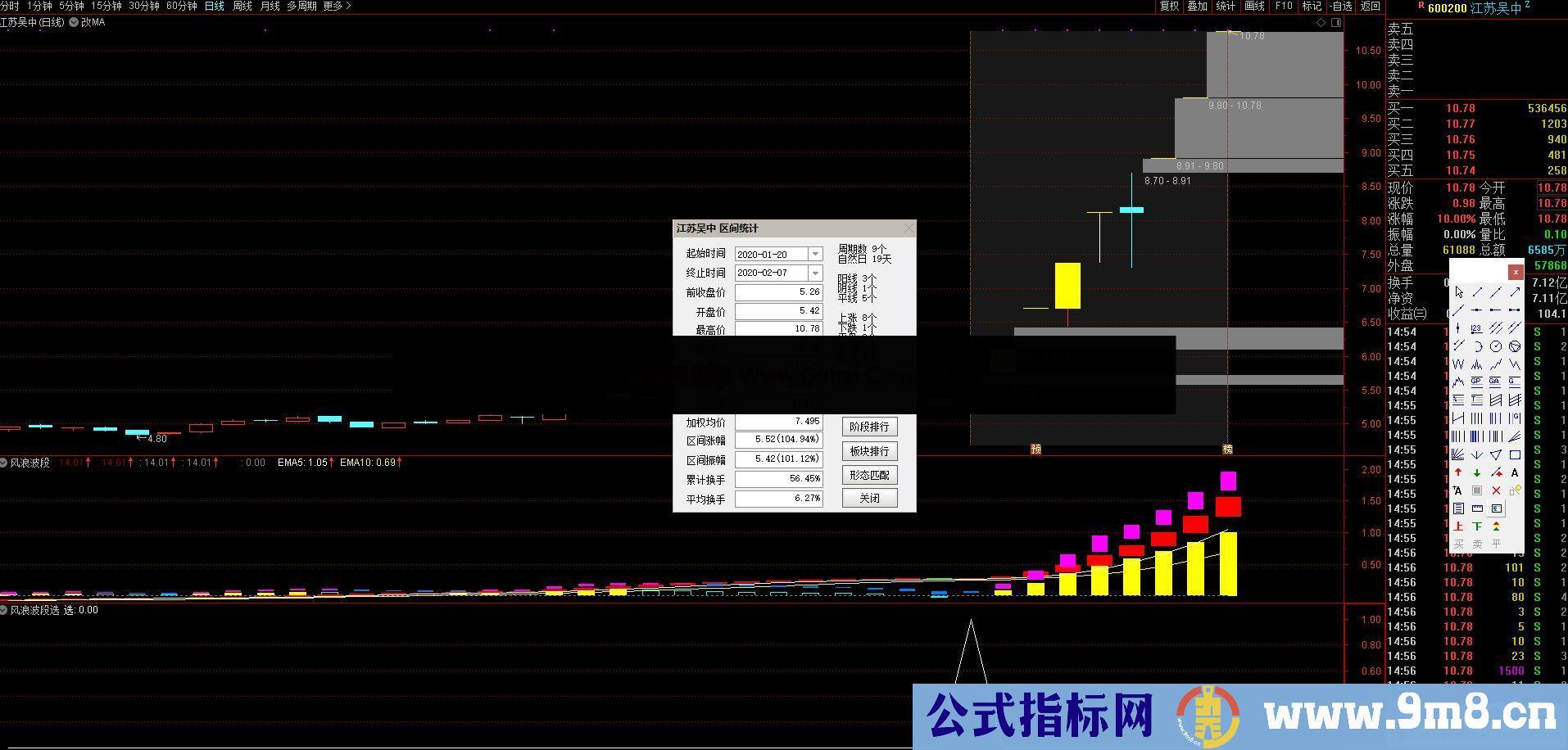This screenshot has width=1568, height=750.
Task: Pick the equal-period vertical lines tool
Action: click(1477, 418)
